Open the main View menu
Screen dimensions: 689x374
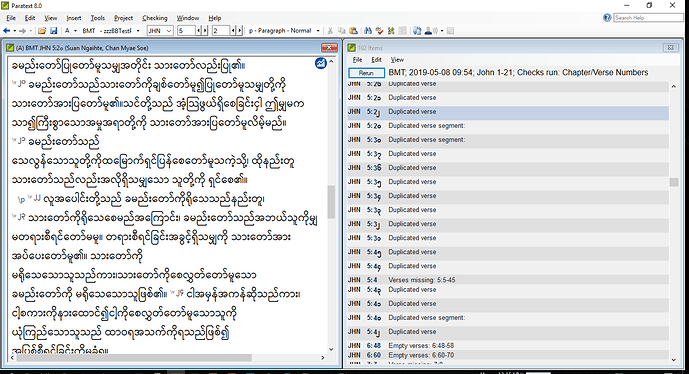pyautogui.click(x=51, y=18)
